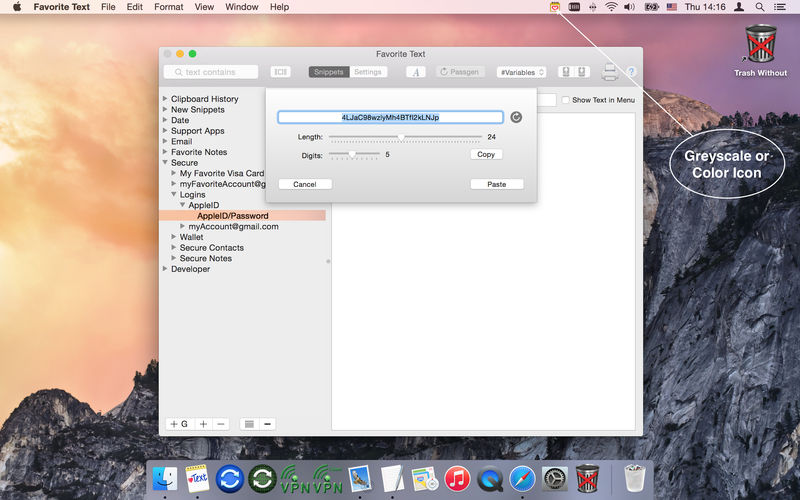This screenshot has width=800, height=500.
Task: Open the #Variables dropdown
Action: pos(521,72)
